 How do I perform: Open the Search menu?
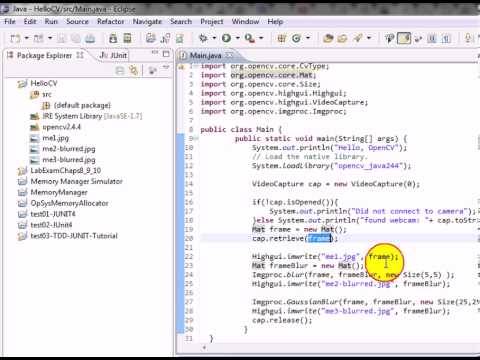point(181,22)
